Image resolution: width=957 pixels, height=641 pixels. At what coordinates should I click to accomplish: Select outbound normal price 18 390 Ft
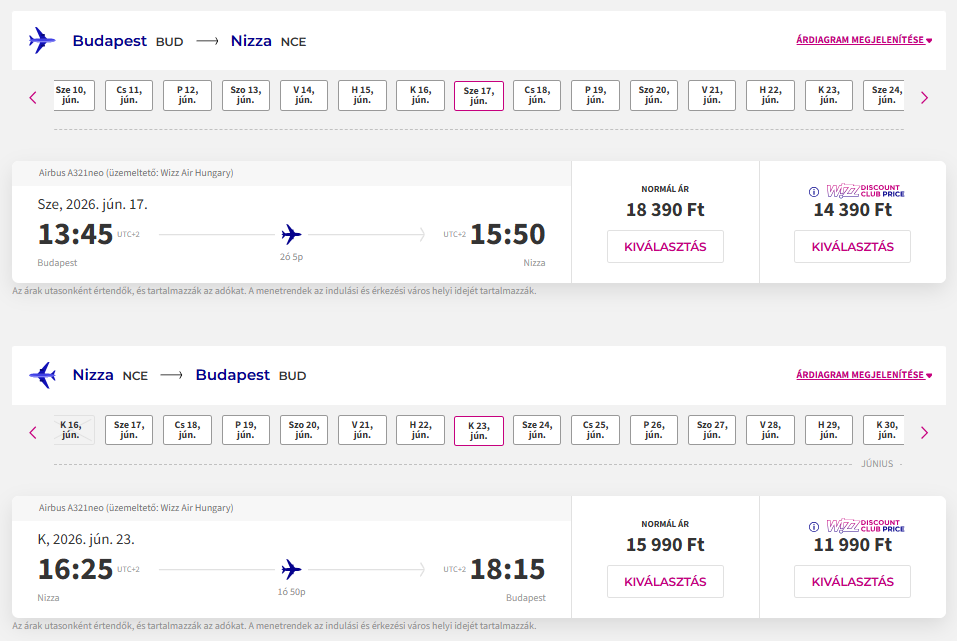[x=665, y=247]
